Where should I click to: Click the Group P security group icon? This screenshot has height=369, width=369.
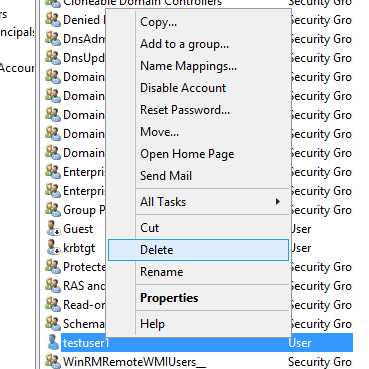[x=53, y=210]
